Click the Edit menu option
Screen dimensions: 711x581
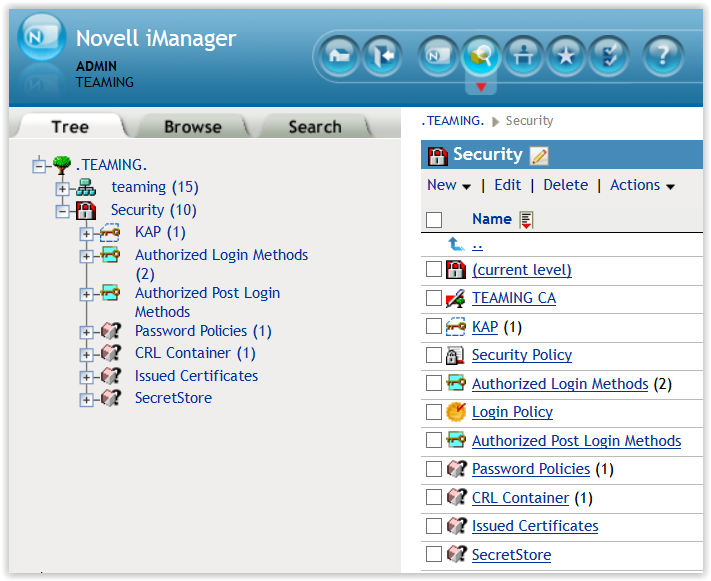click(507, 185)
